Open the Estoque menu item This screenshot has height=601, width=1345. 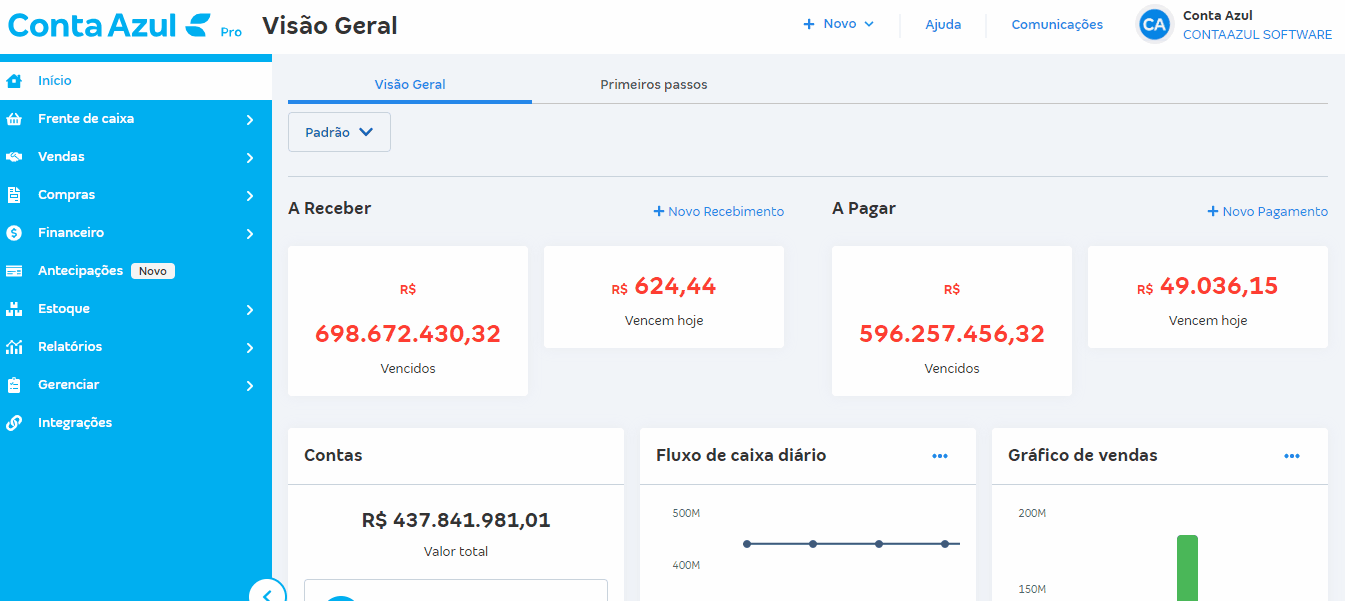pos(136,309)
